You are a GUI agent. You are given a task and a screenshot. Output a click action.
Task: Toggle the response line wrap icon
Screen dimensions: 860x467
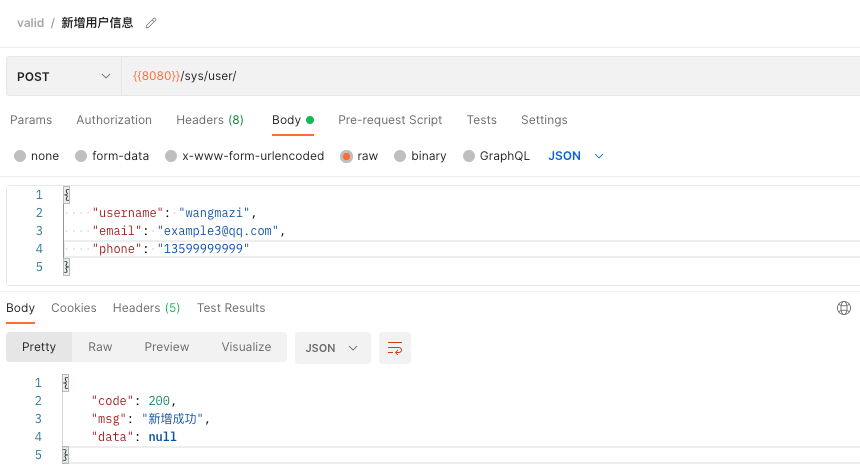click(395, 348)
